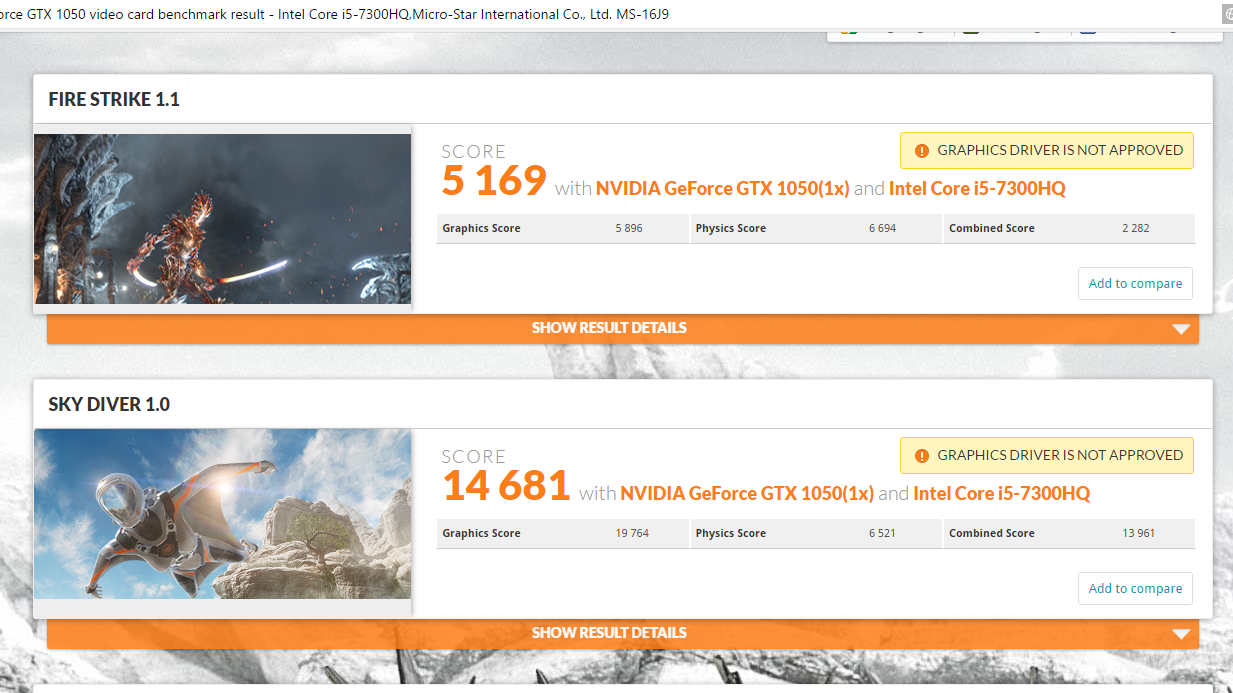Open NVIDIA GeForce GTX 1050 link in Fire Strike
Screen dimensions: 1233x693
pyautogui.click(x=723, y=189)
